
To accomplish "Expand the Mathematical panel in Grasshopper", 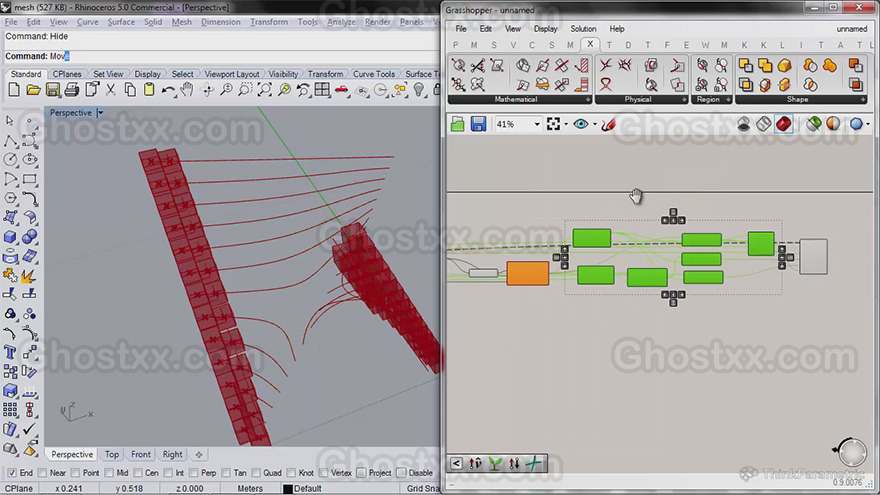I will [x=588, y=99].
